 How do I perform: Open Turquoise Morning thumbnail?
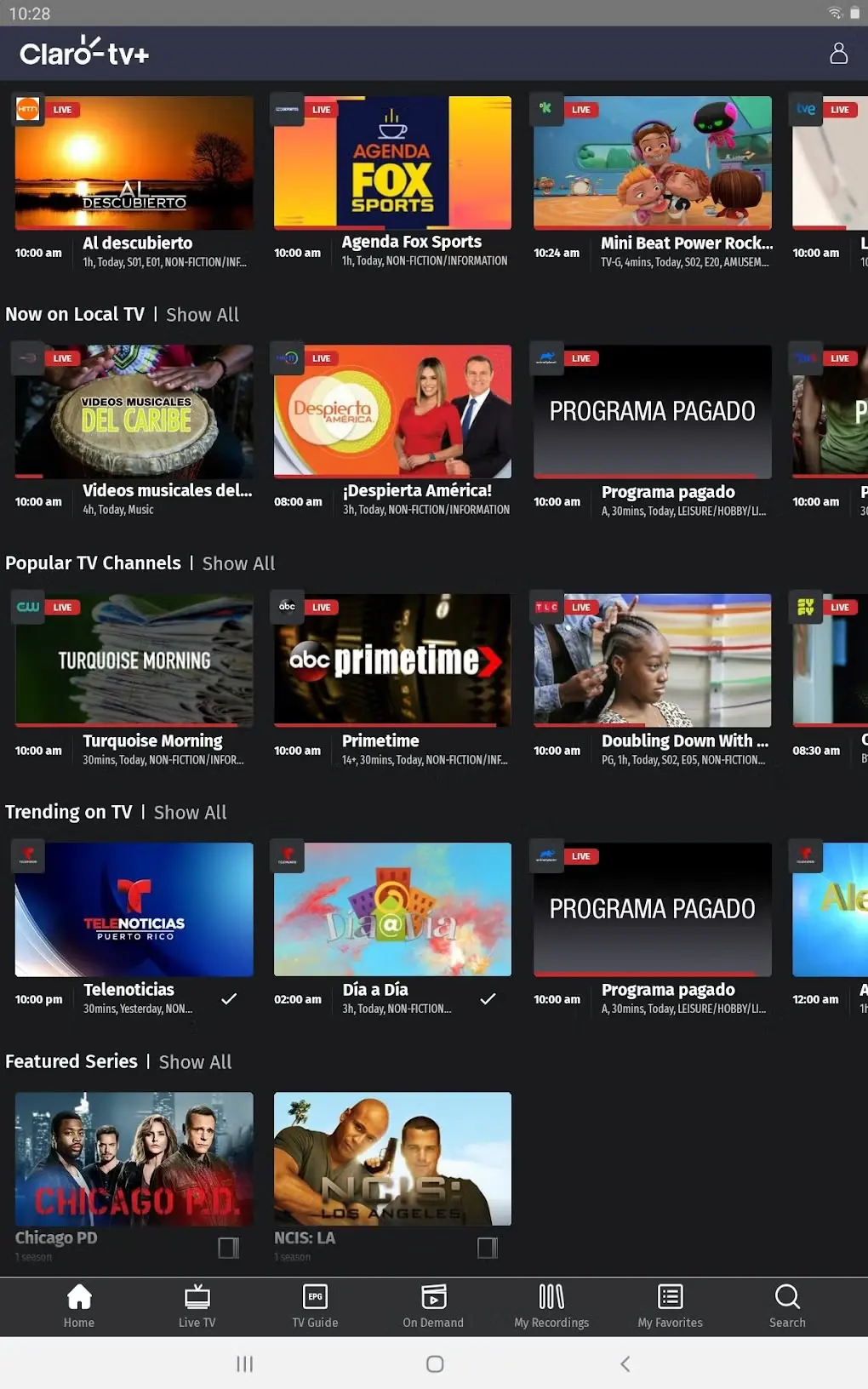click(x=134, y=660)
